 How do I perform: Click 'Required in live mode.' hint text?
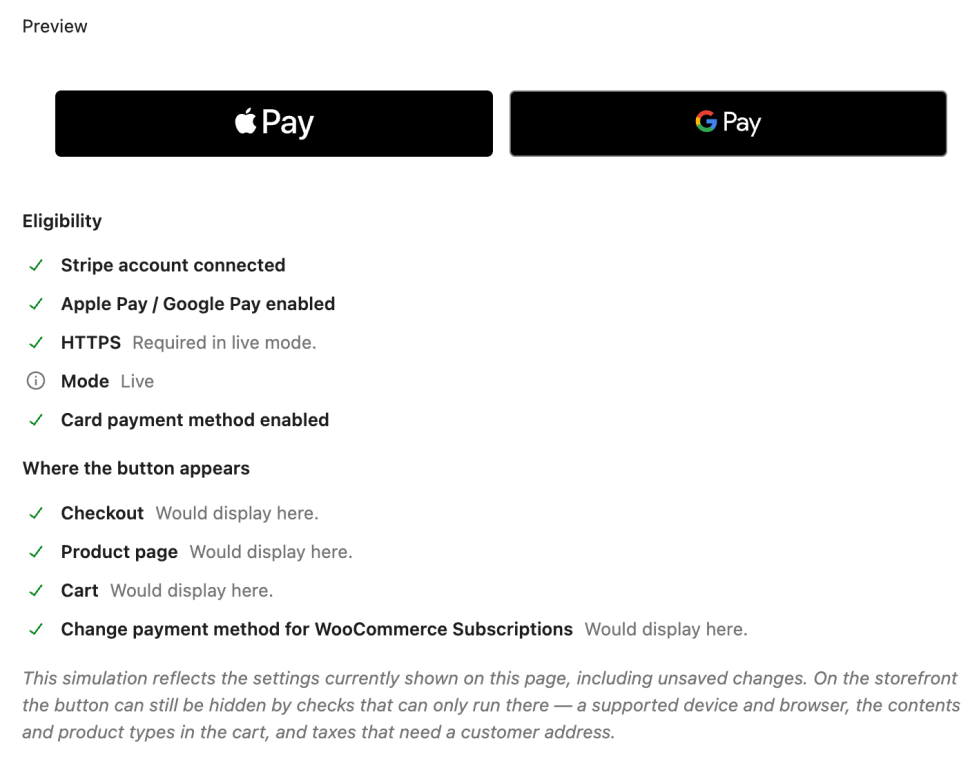click(x=224, y=343)
